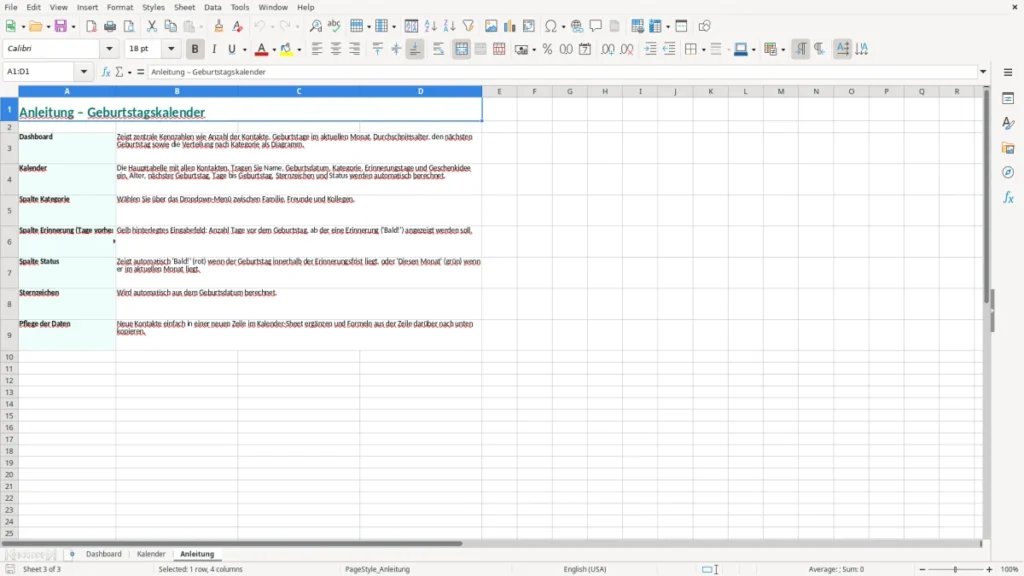The height and width of the screenshot is (576, 1024).
Task: Switch to the Kalender sheet tab
Action: [x=151, y=554]
